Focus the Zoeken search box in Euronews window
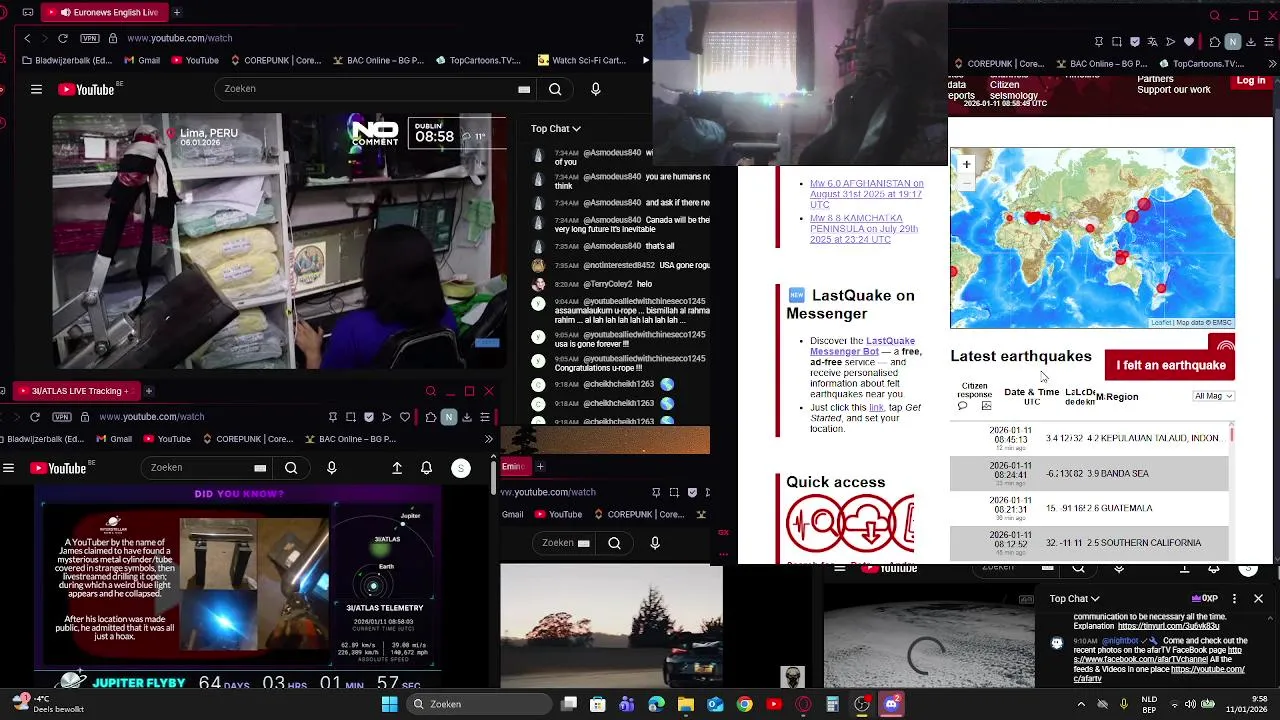This screenshot has width=1280, height=720. (x=375, y=89)
